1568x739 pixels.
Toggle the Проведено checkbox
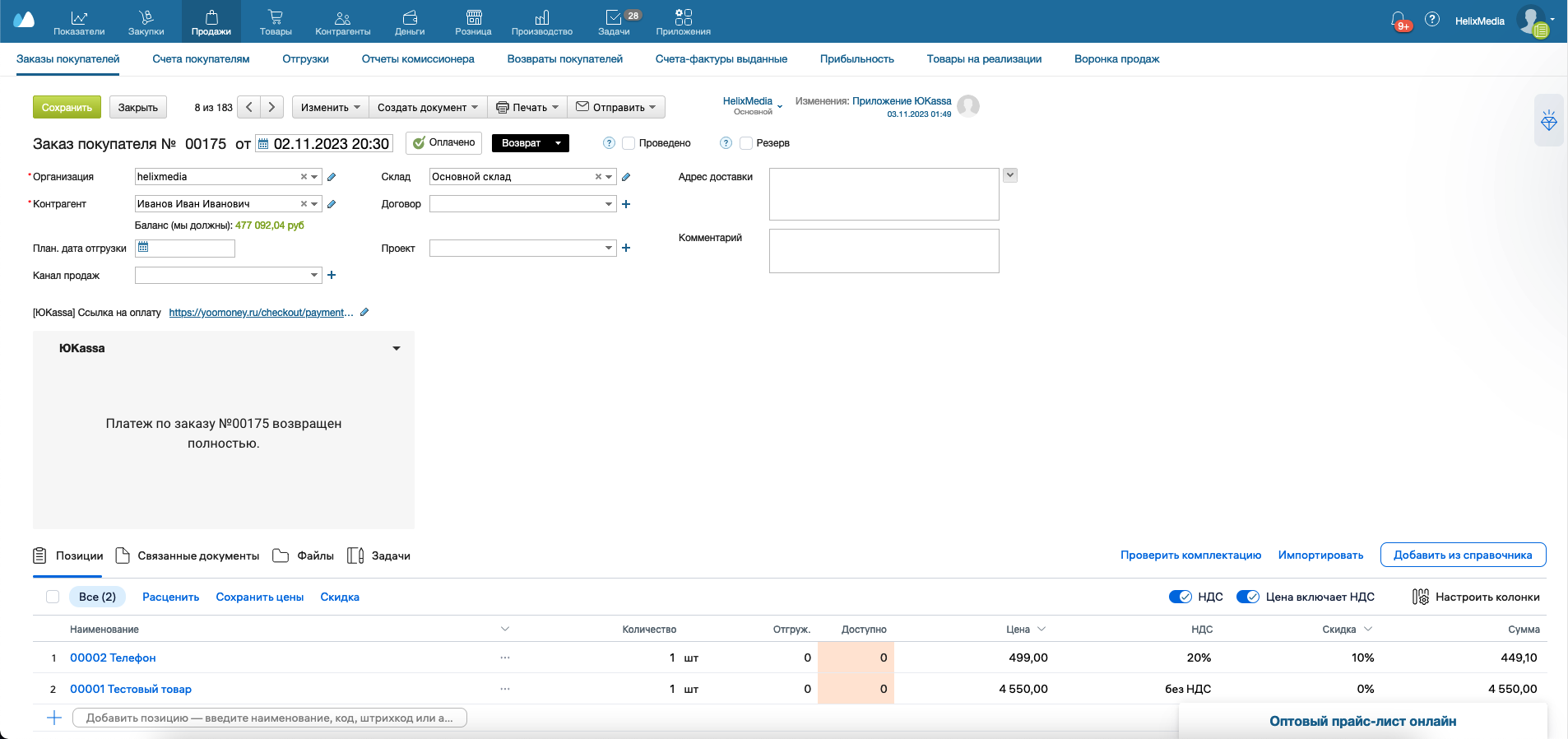tap(629, 143)
